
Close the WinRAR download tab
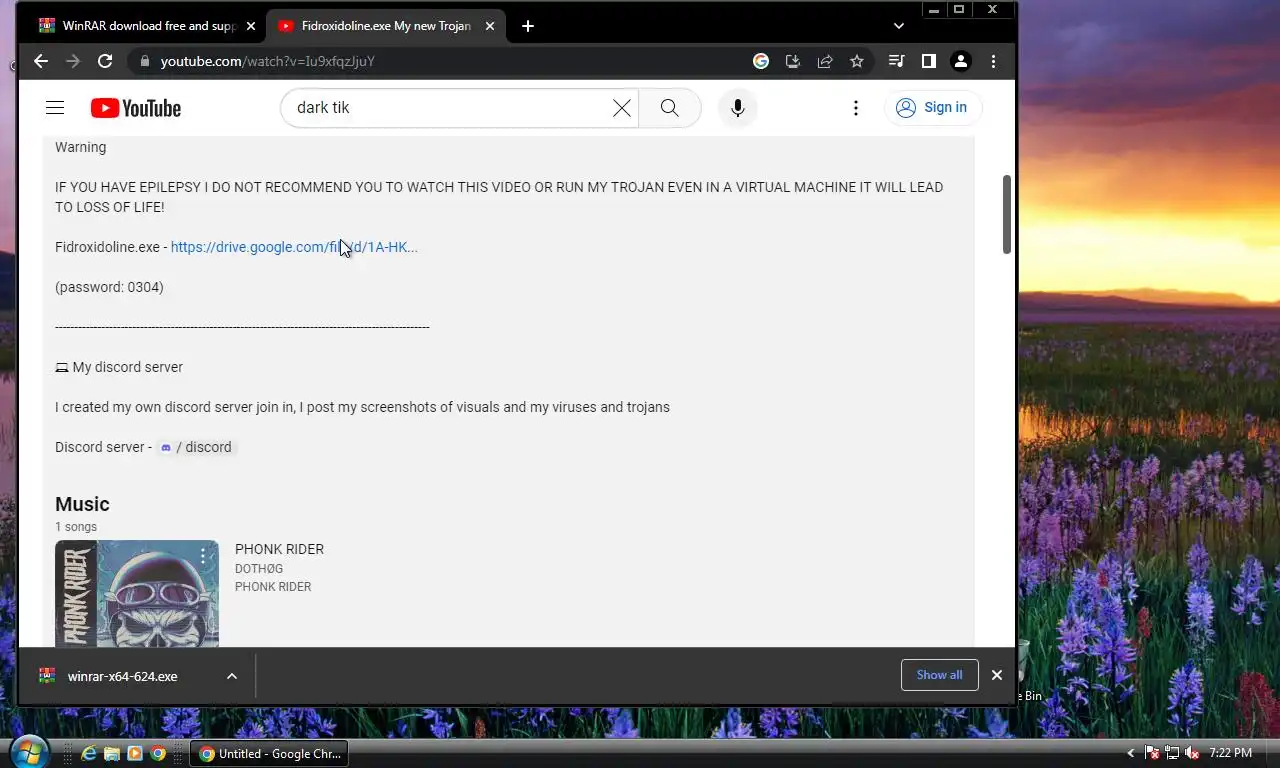[x=250, y=26]
